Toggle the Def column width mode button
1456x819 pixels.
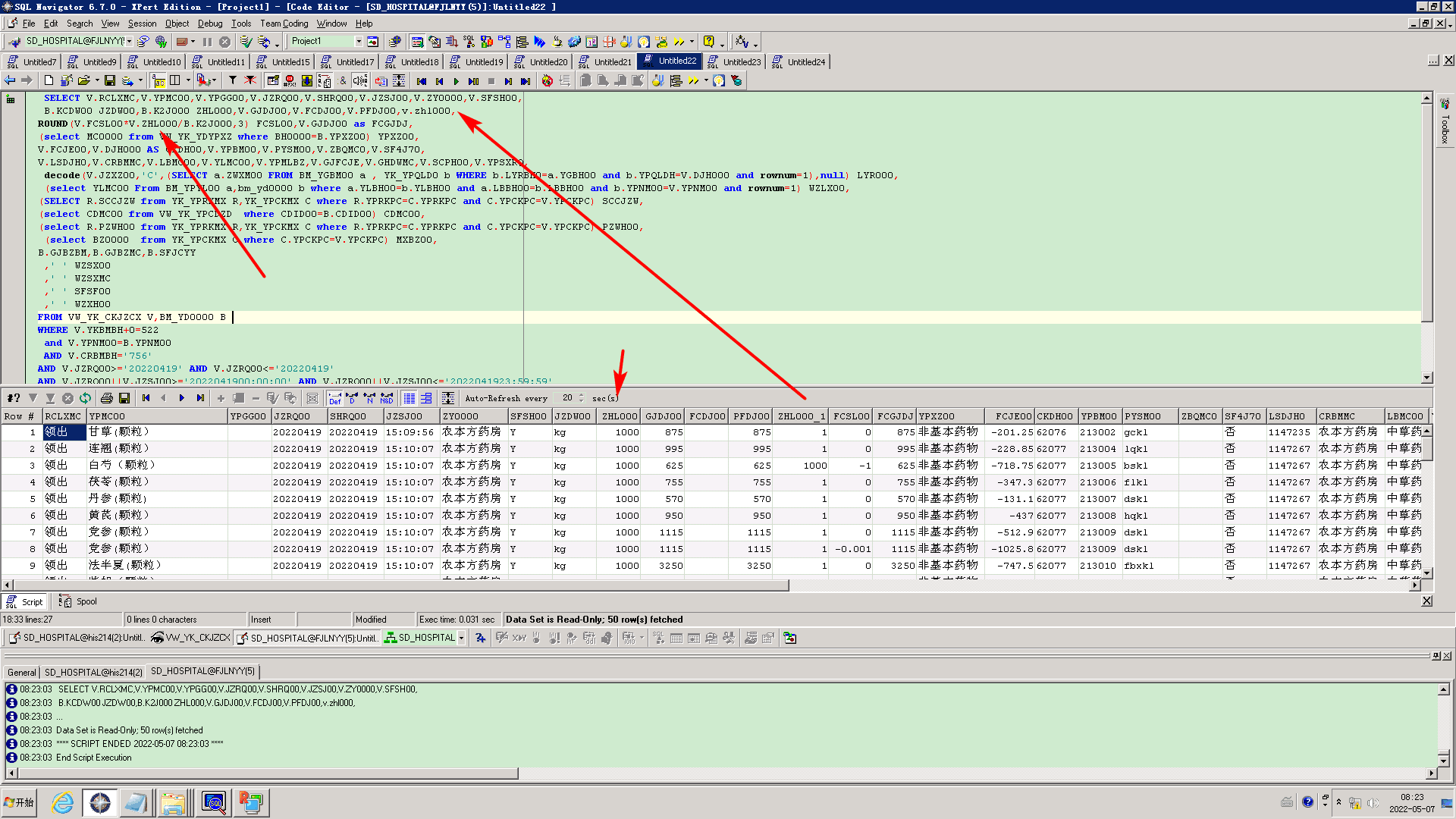[x=334, y=398]
